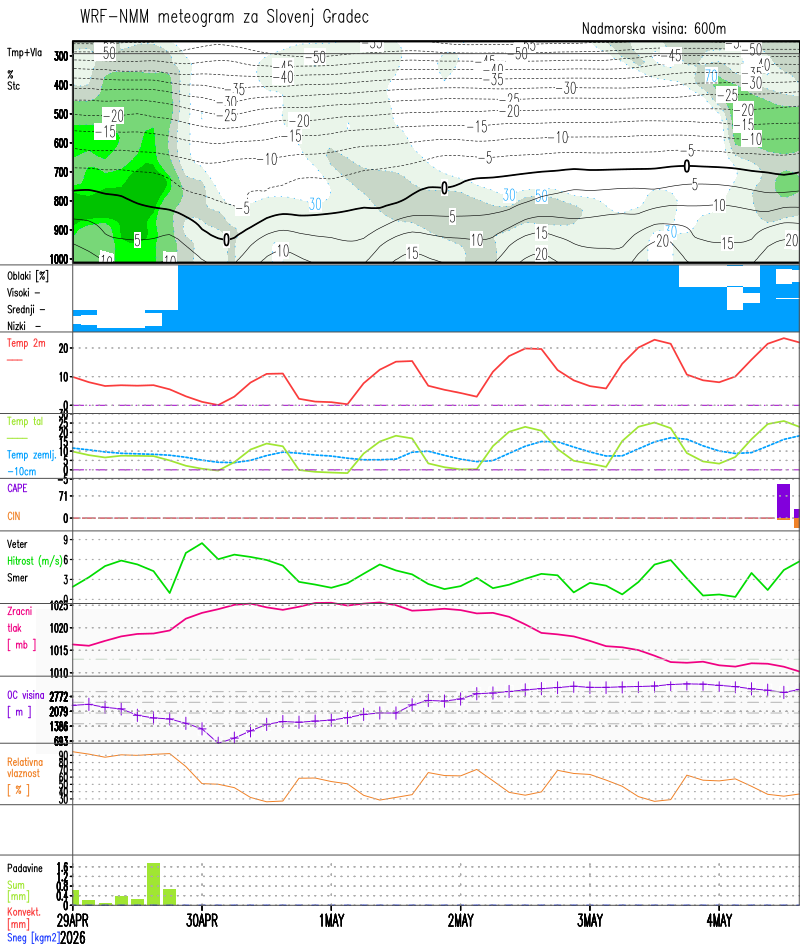Select the Padavine precipitation label

(25, 868)
